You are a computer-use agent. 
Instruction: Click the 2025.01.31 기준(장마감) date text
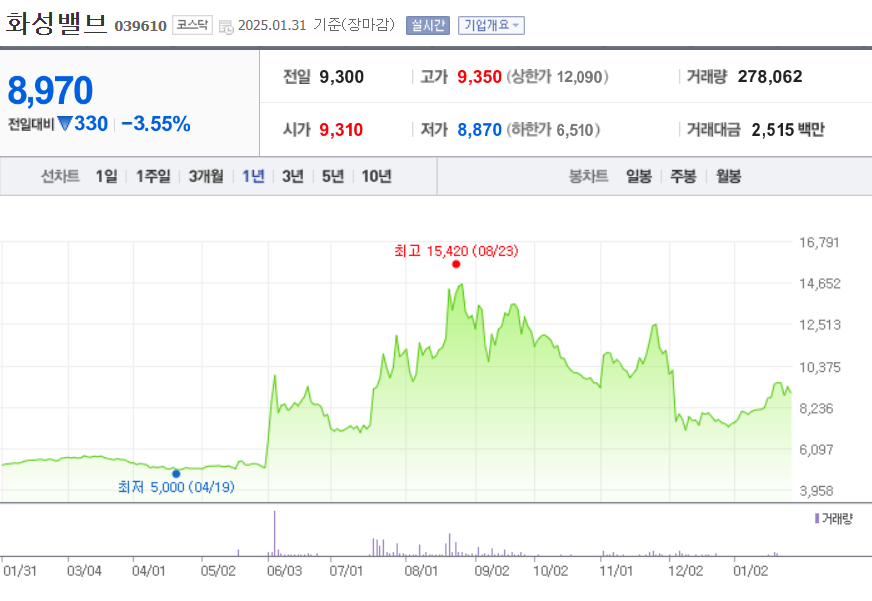pos(316,25)
